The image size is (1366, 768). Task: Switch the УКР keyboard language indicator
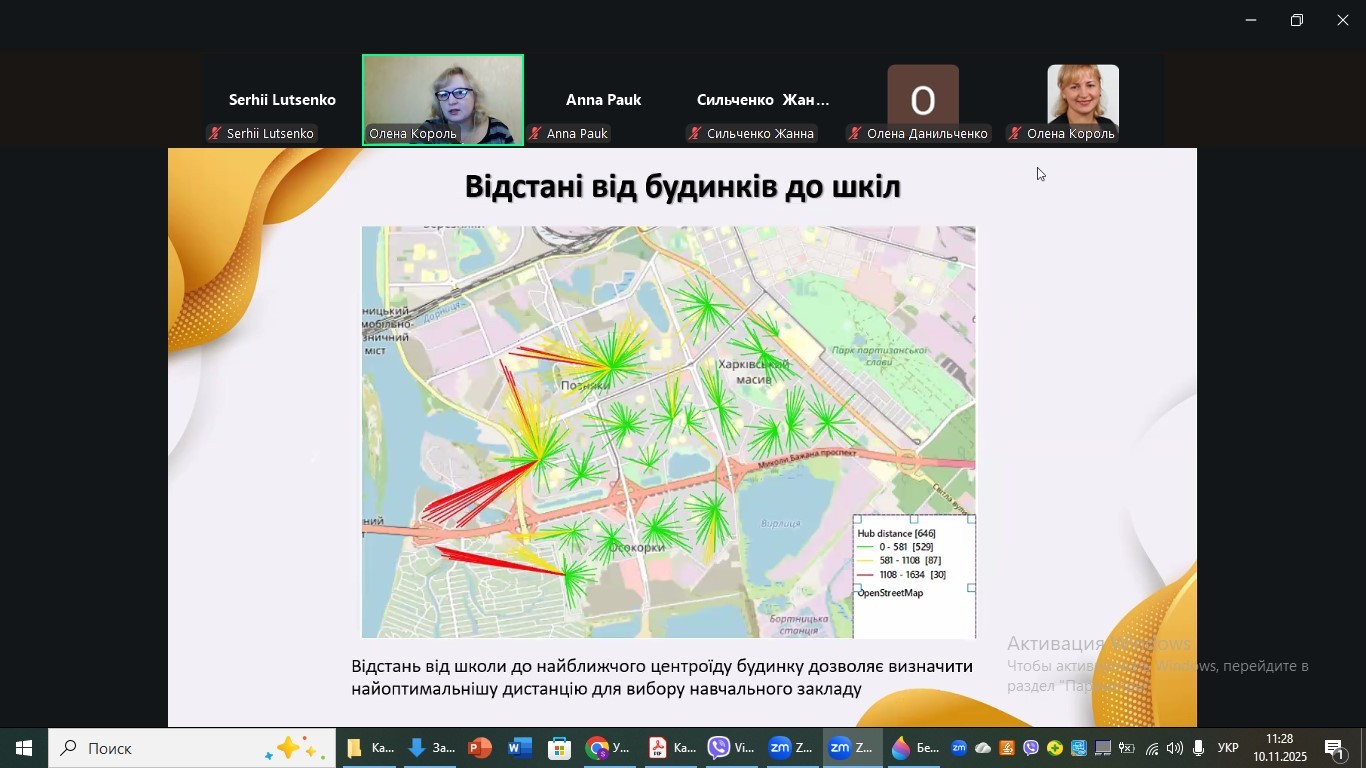coord(1228,748)
